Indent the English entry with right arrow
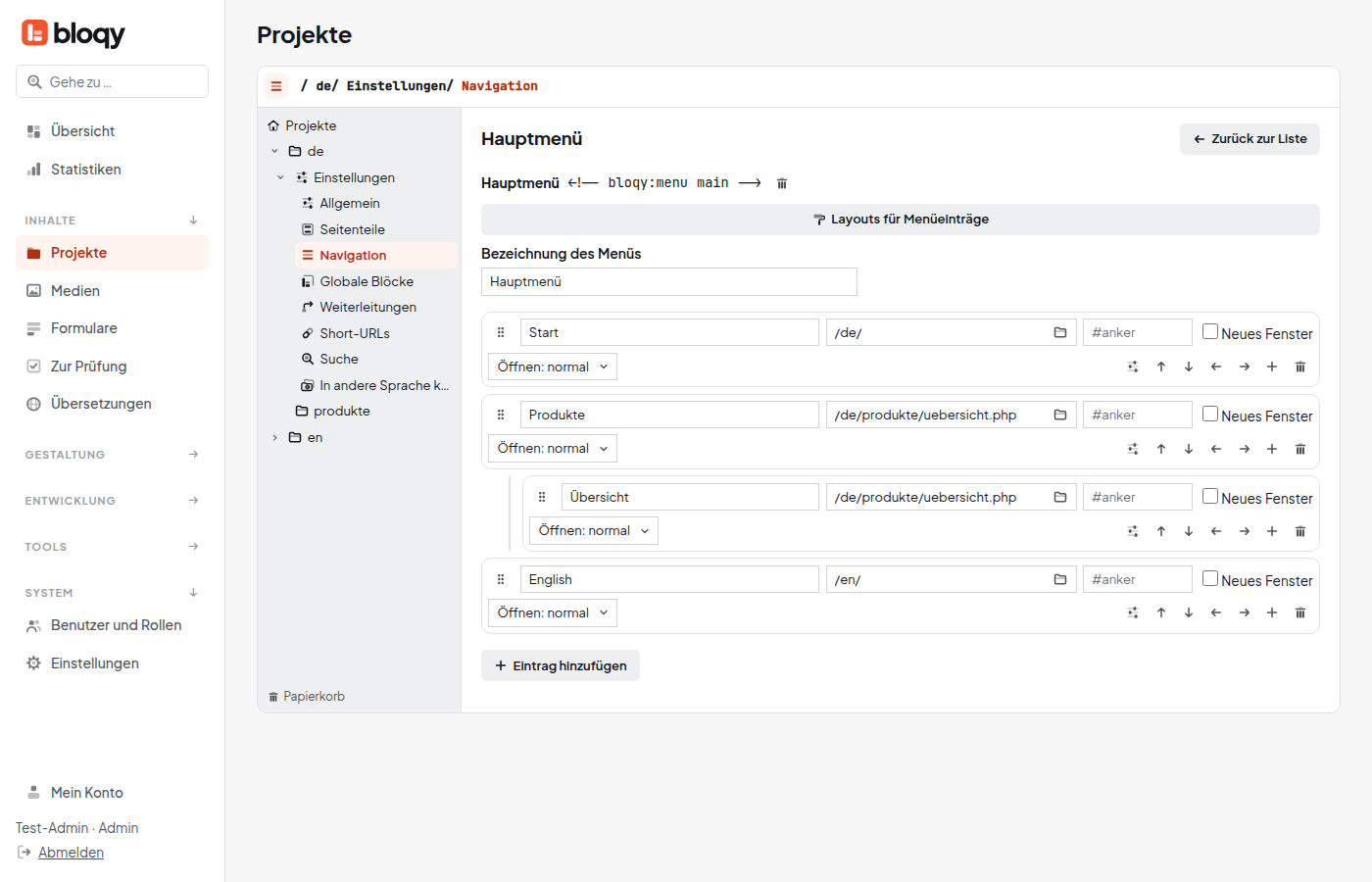This screenshot has height=882, width=1372. click(1245, 612)
